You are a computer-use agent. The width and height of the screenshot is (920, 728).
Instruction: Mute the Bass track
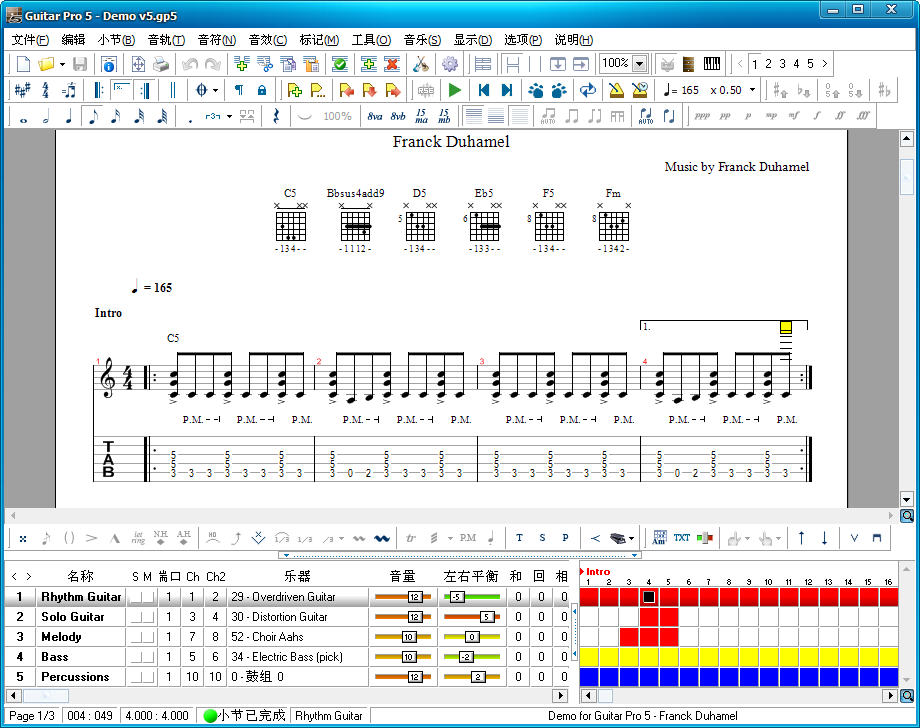click(x=148, y=657)
